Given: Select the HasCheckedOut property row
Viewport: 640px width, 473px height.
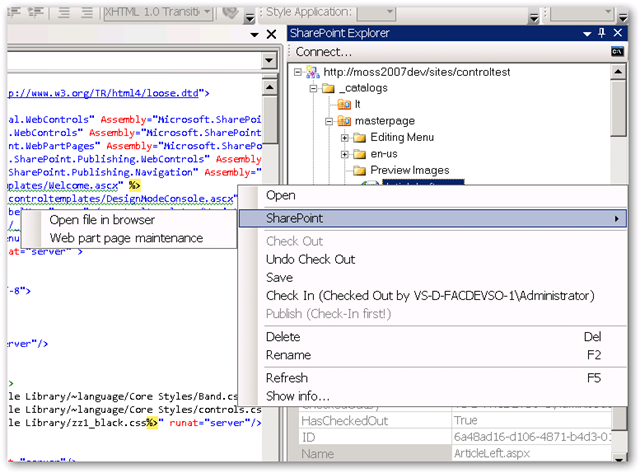Looking at the screenshot, I should 455,421.
